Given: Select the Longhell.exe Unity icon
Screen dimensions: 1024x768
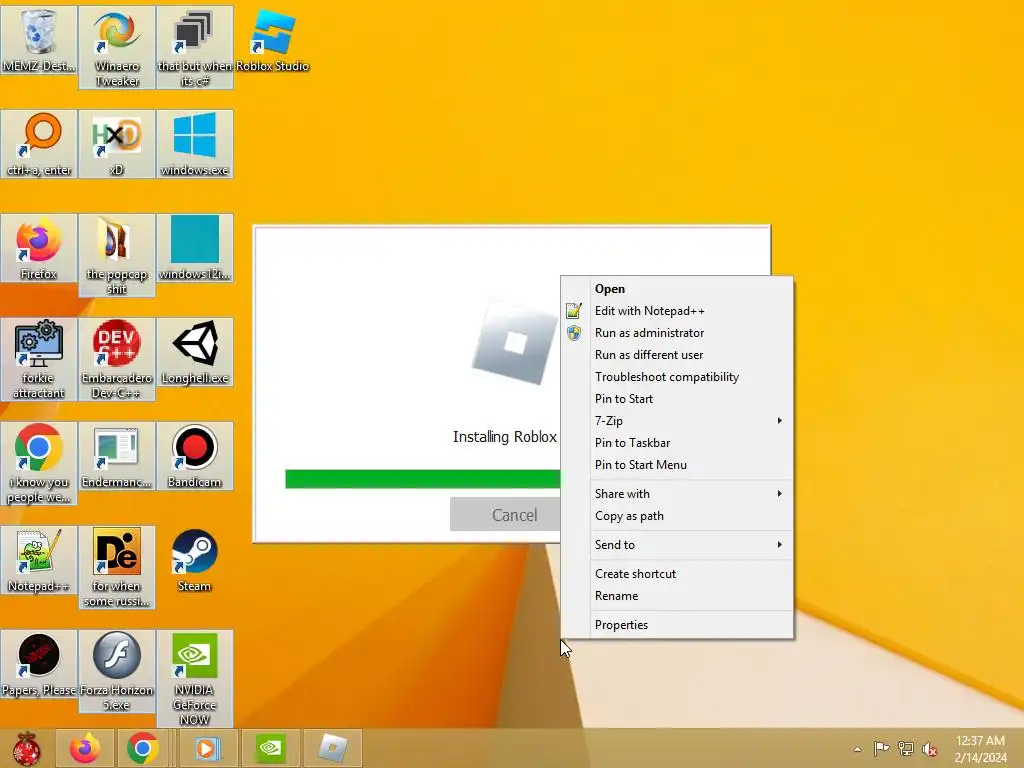Looking at the screenshot, I should click(195, 351).
